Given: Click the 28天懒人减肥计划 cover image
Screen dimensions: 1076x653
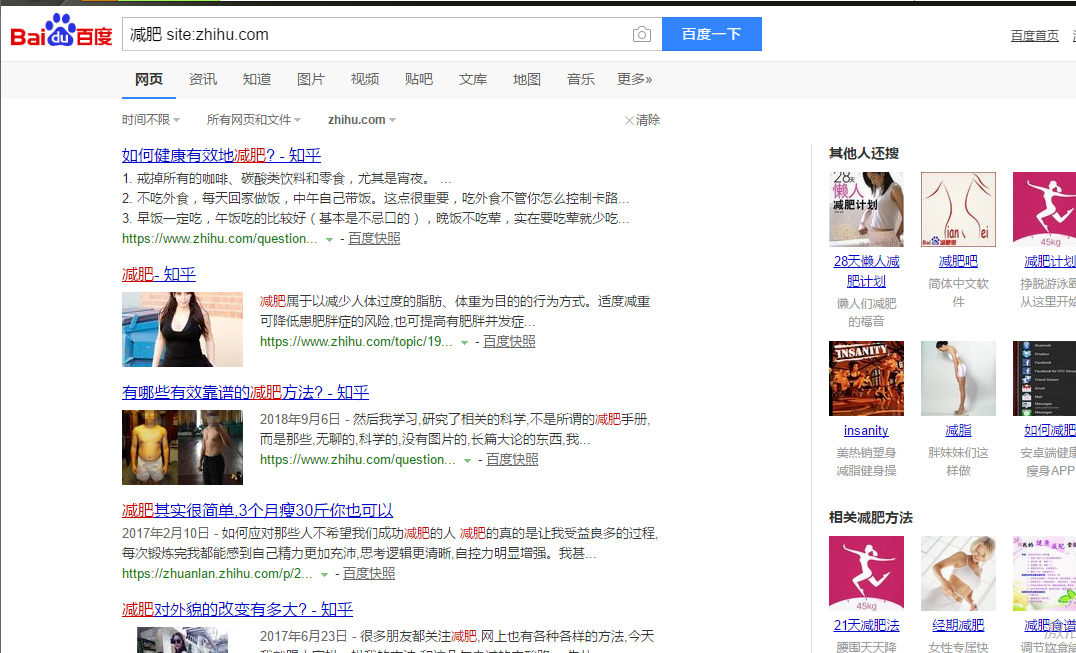Looking at the screenshot, I should [866, 209].
